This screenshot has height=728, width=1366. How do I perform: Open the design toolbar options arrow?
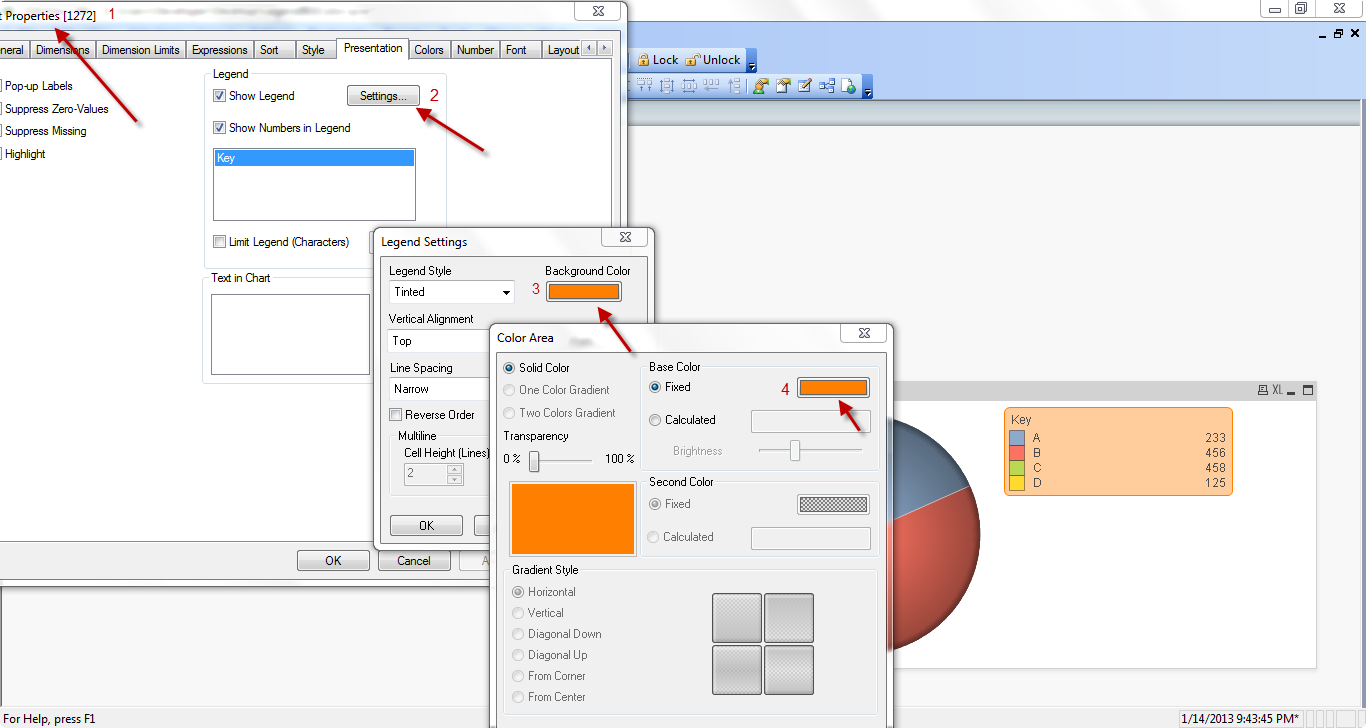coord(868,88)
